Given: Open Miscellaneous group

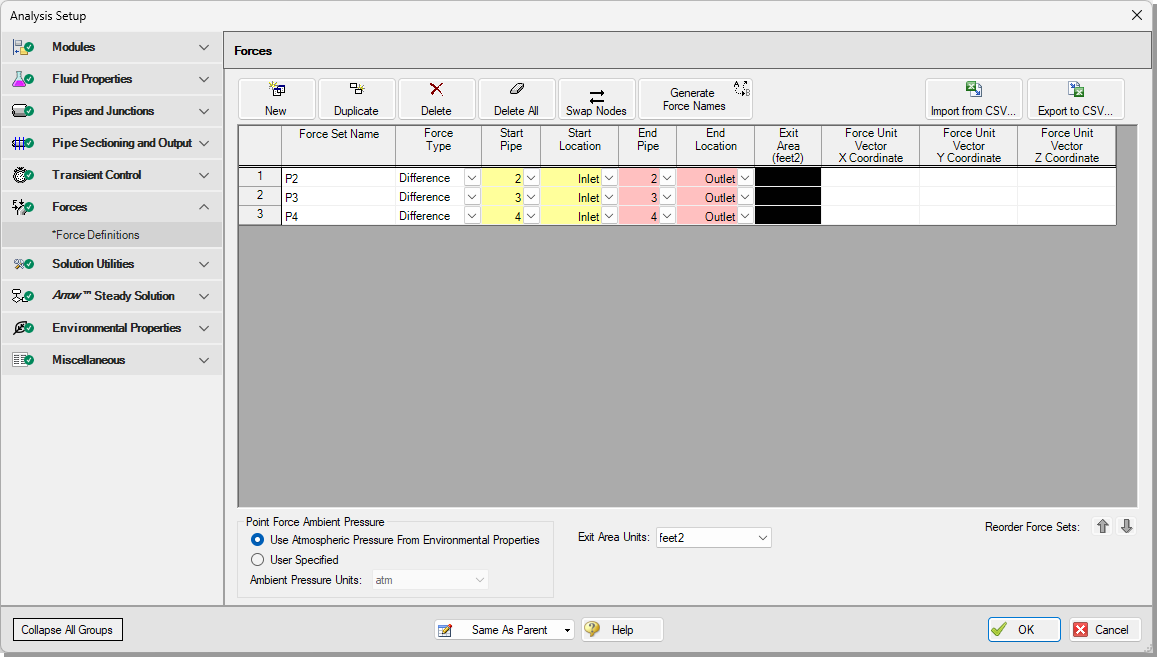Looking at the screenshot, I should [112, 360].
